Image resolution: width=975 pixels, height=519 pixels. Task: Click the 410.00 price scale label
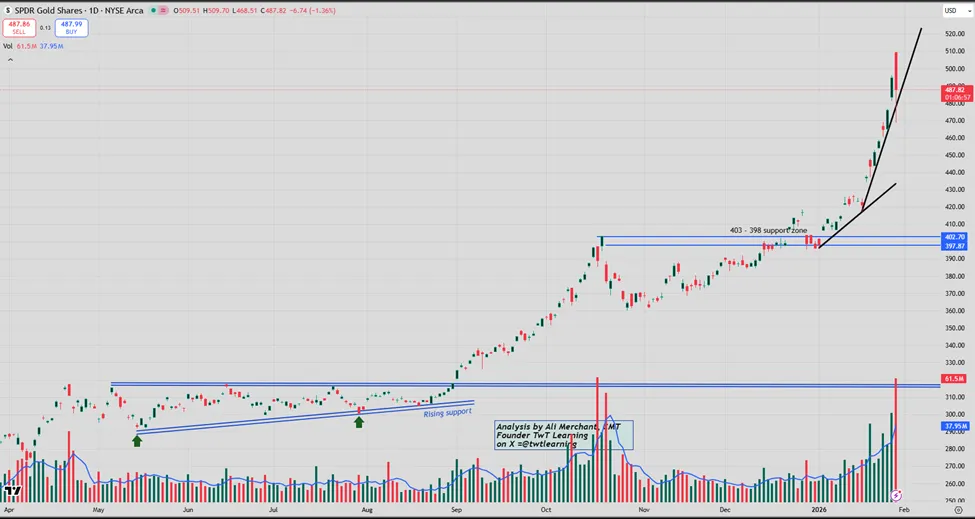954,224
